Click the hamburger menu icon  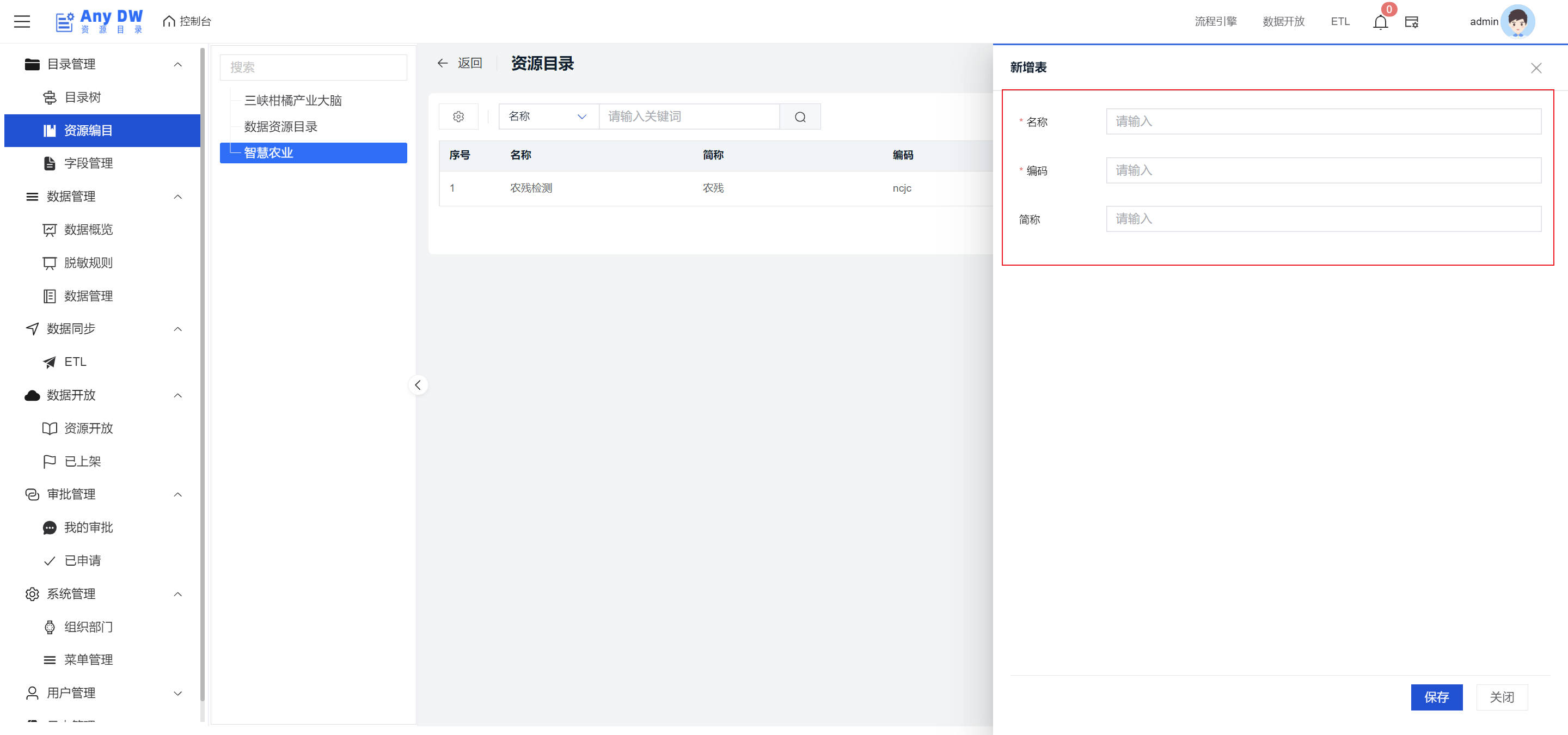click(22, 21)
